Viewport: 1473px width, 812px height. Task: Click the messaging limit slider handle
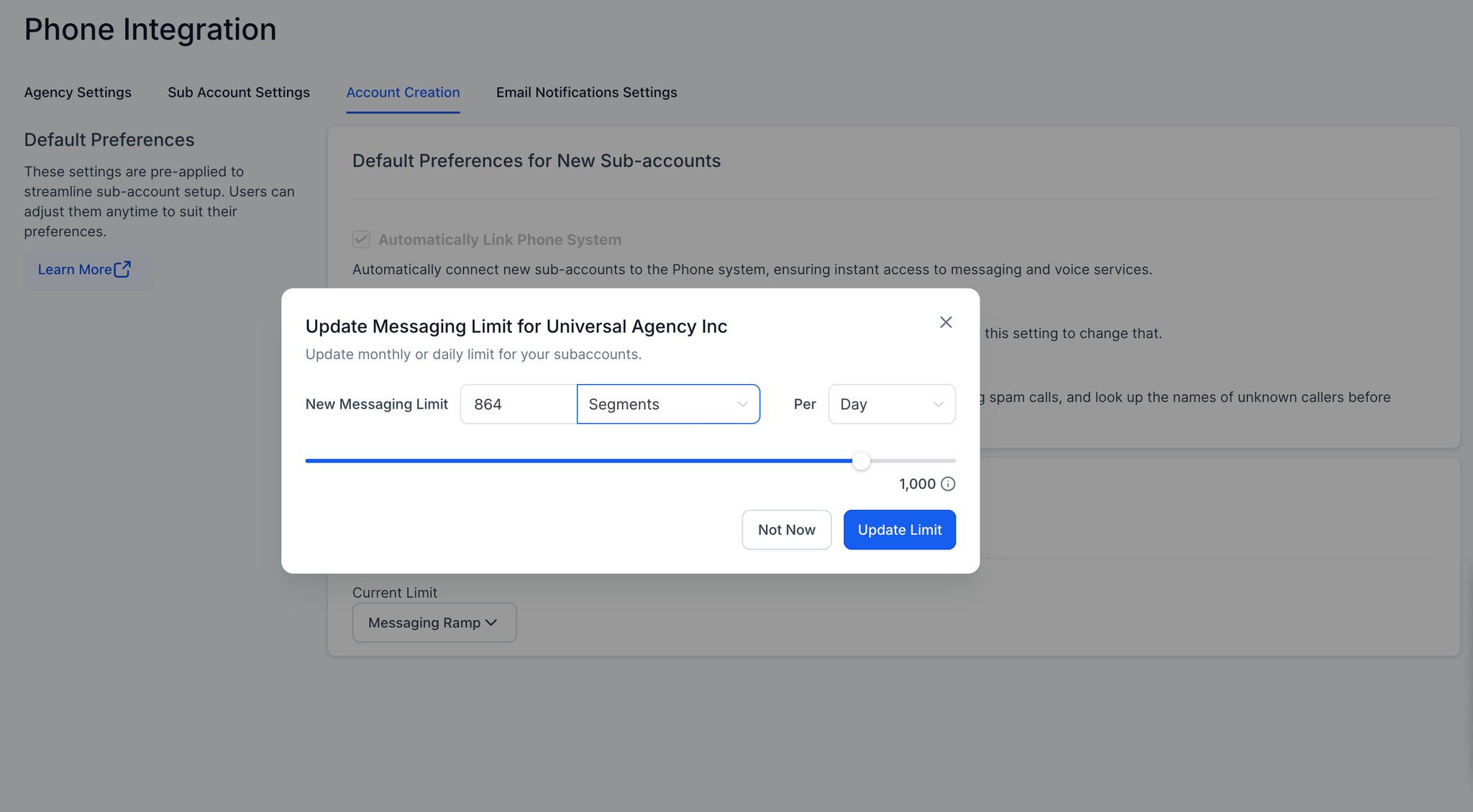pos(861,461)
